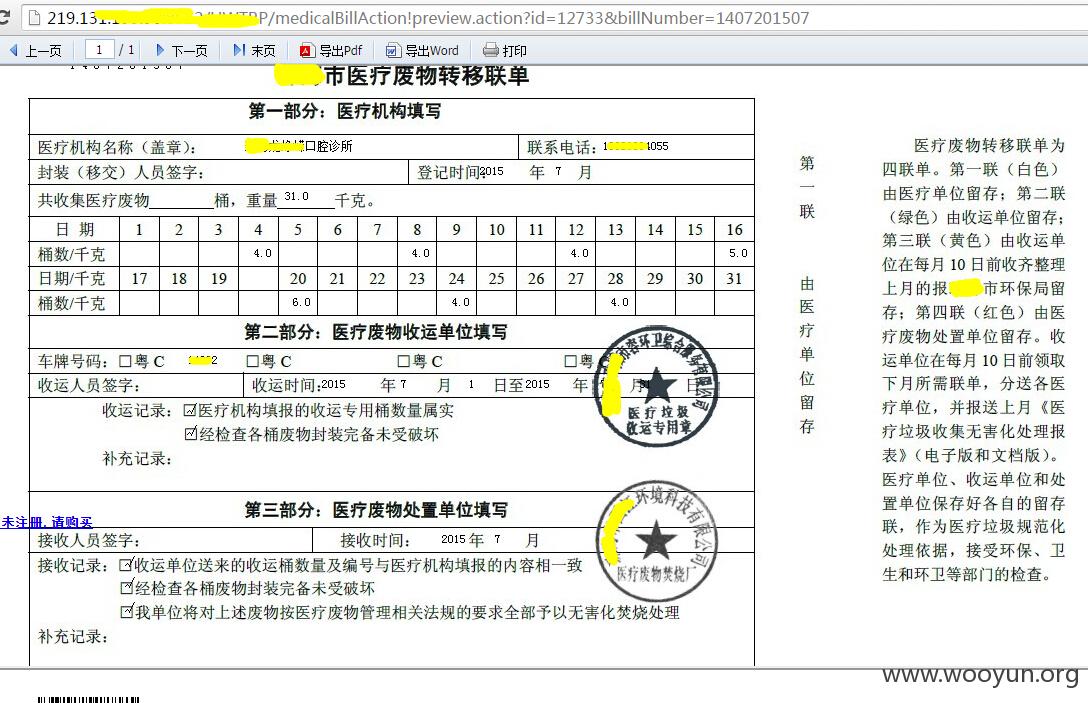Click the 补充记录 label in part two
This screenshot has width=1088, height=703.
(137, 458)
